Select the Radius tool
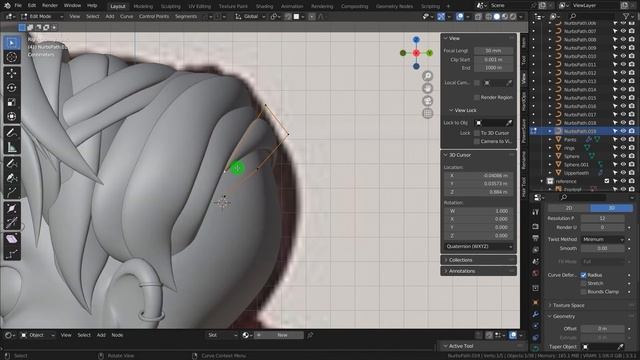640x360 pixels. coord(12,208)
